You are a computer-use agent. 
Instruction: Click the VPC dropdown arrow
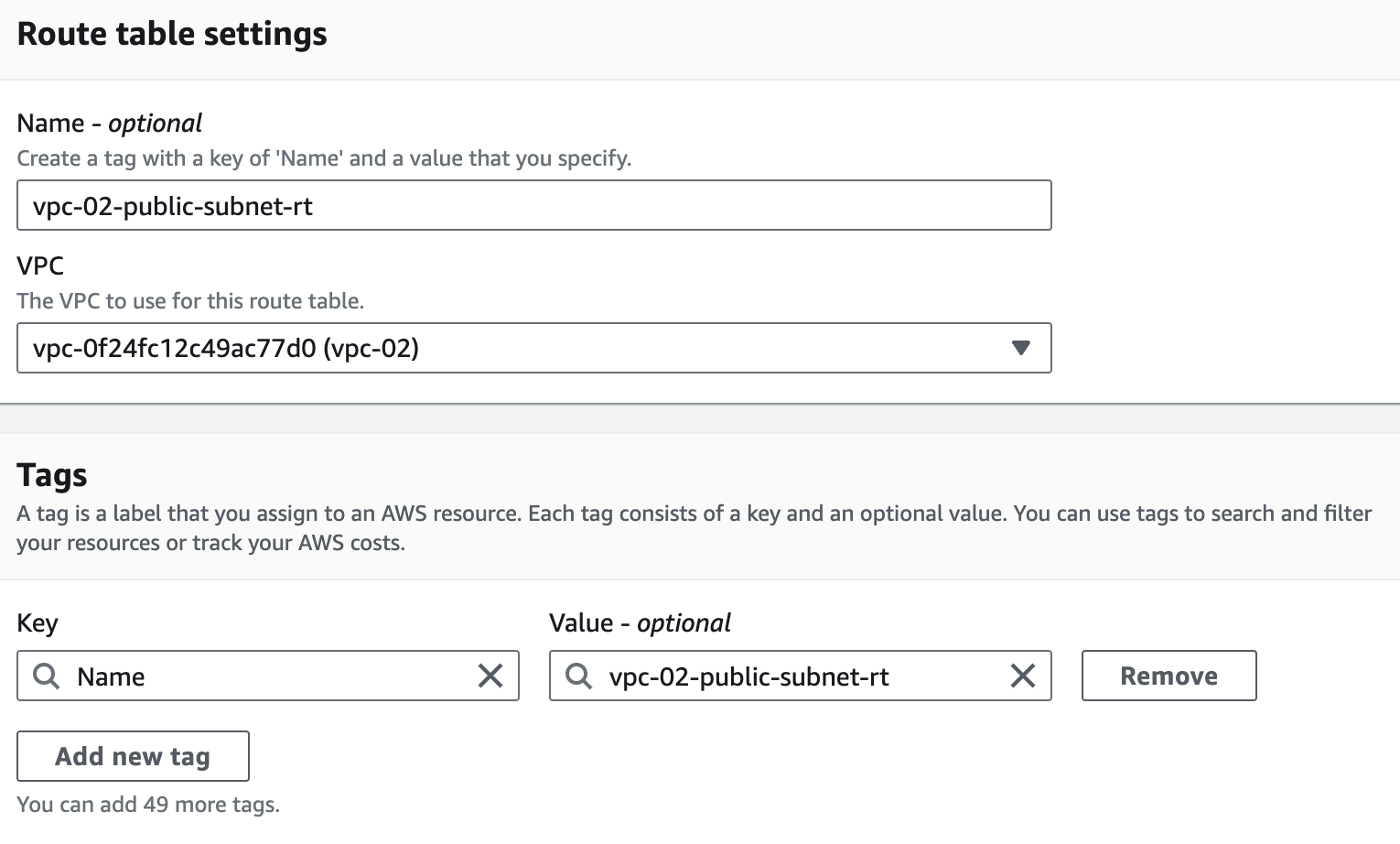click(1020, 348)
